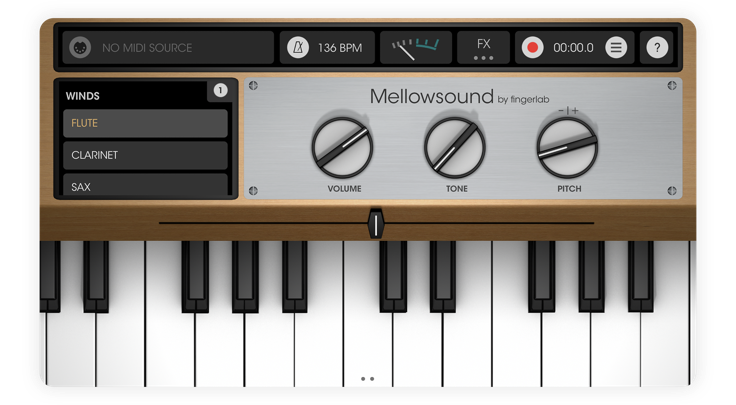Screen dimensions: 736x405
Task: Click the 00:00.0 recording timer
Action: point(573,48)
